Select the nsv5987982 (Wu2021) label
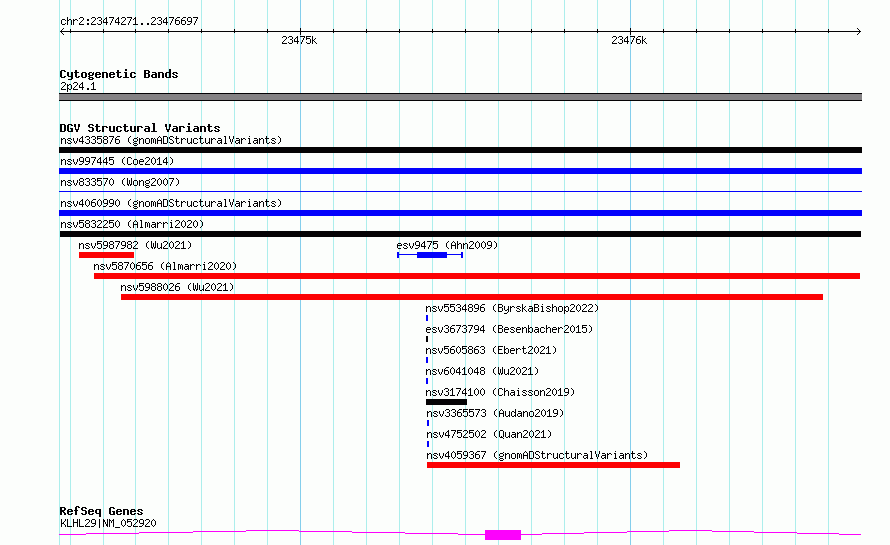 135,245
